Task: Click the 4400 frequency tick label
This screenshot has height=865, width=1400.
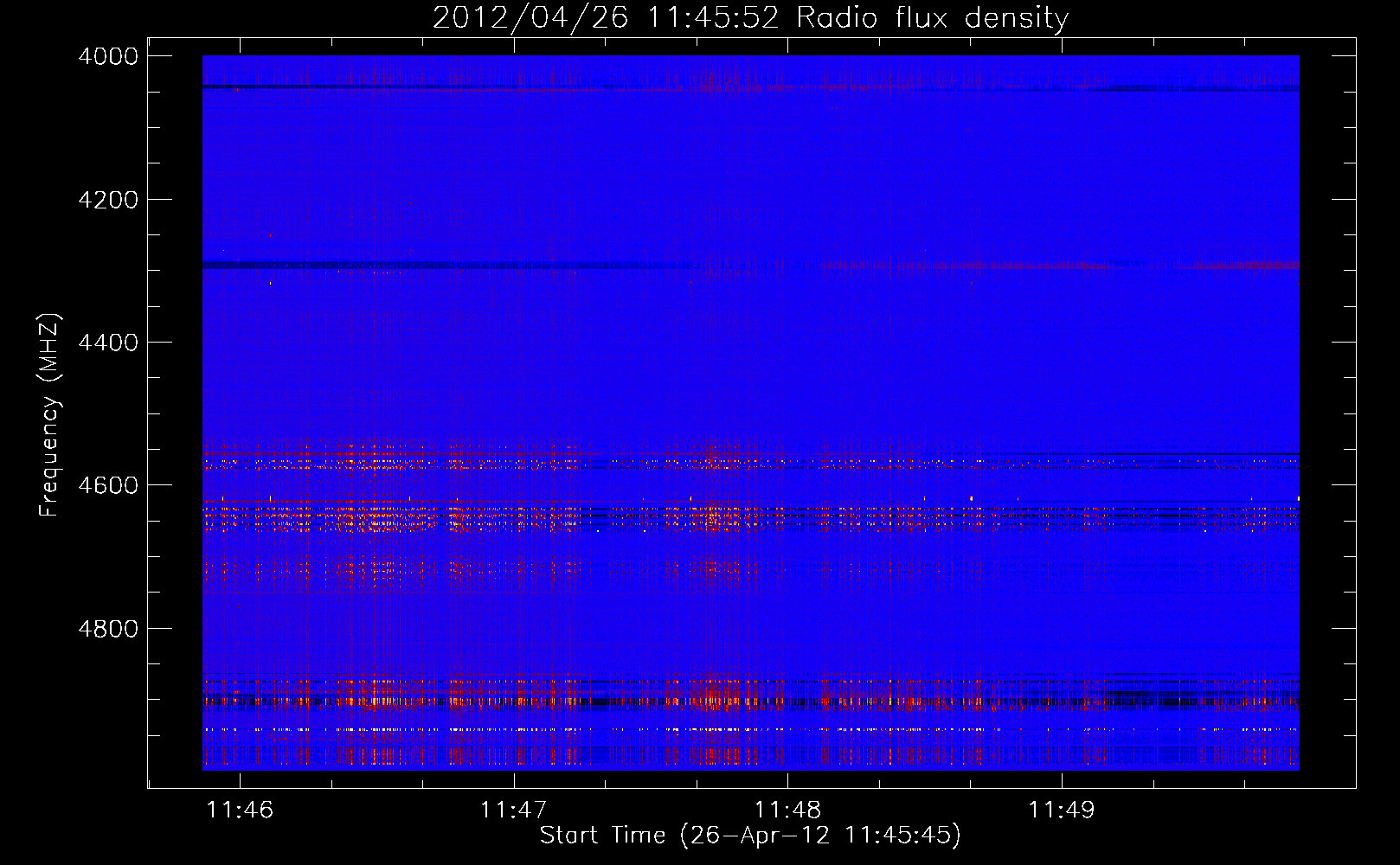Action: tap(108, 343)
